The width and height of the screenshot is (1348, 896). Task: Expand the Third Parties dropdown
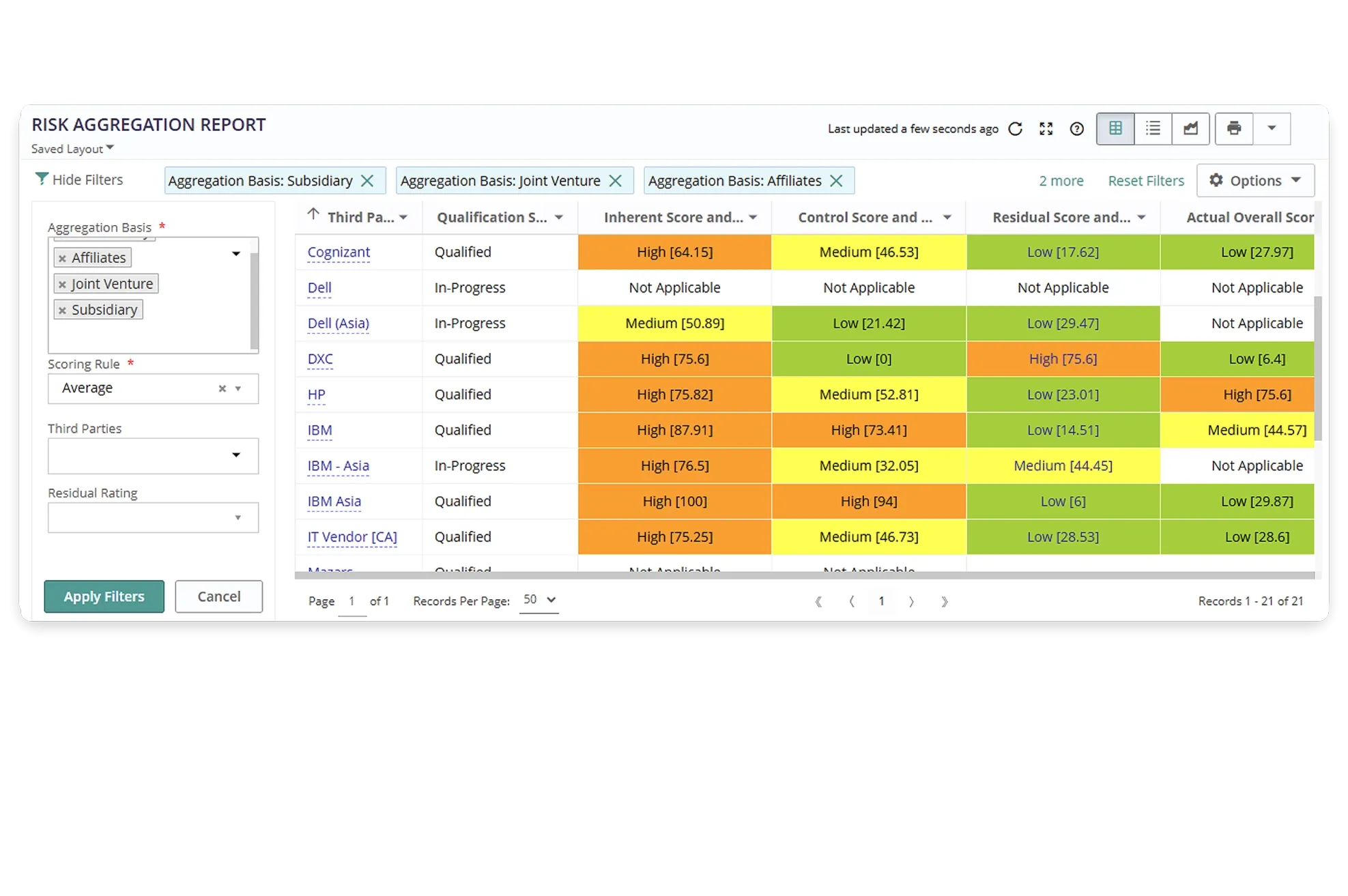click(235, 455)
